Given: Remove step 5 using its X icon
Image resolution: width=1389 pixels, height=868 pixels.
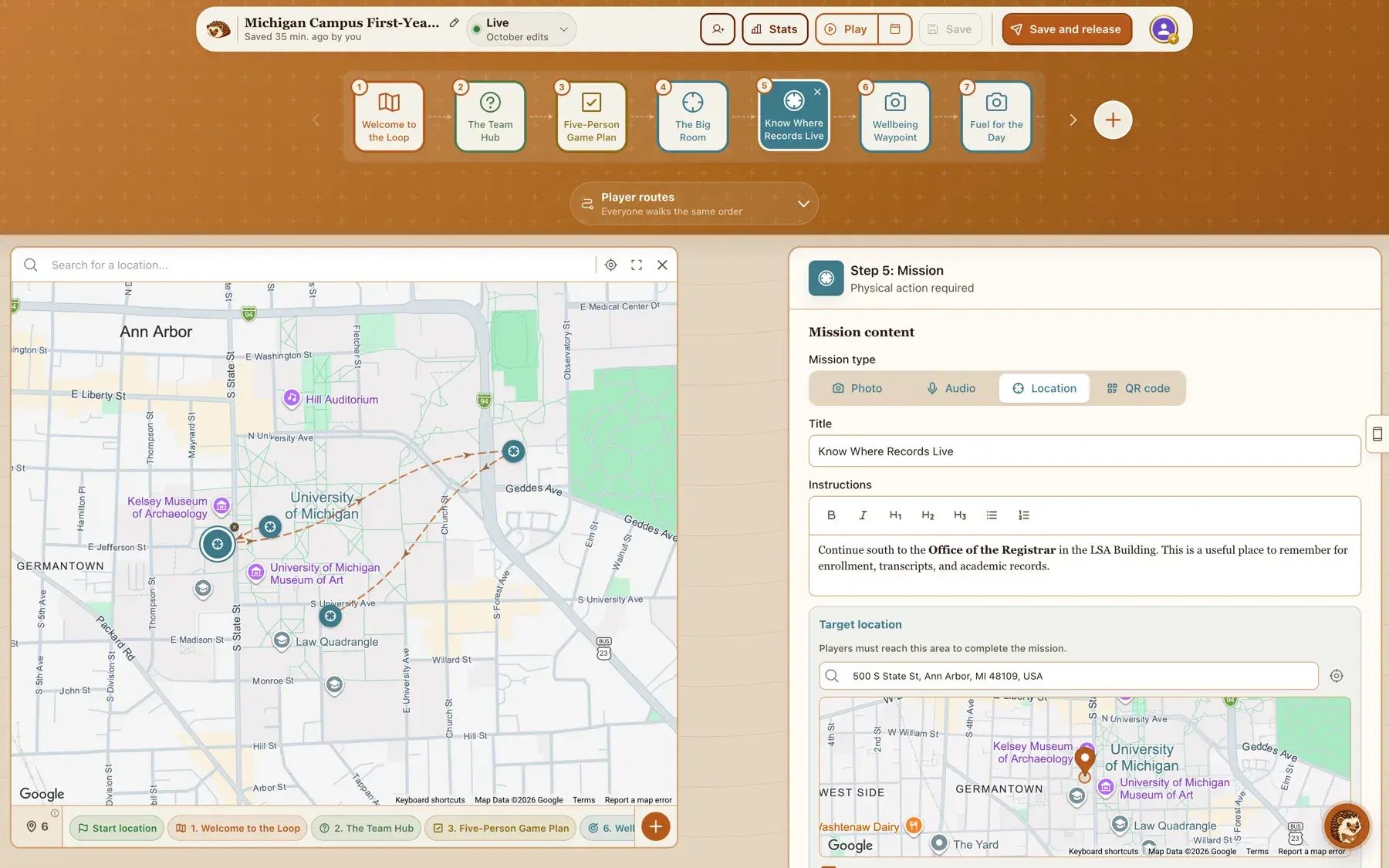Looking at the screenshot, I should click(x=817, y=92).
